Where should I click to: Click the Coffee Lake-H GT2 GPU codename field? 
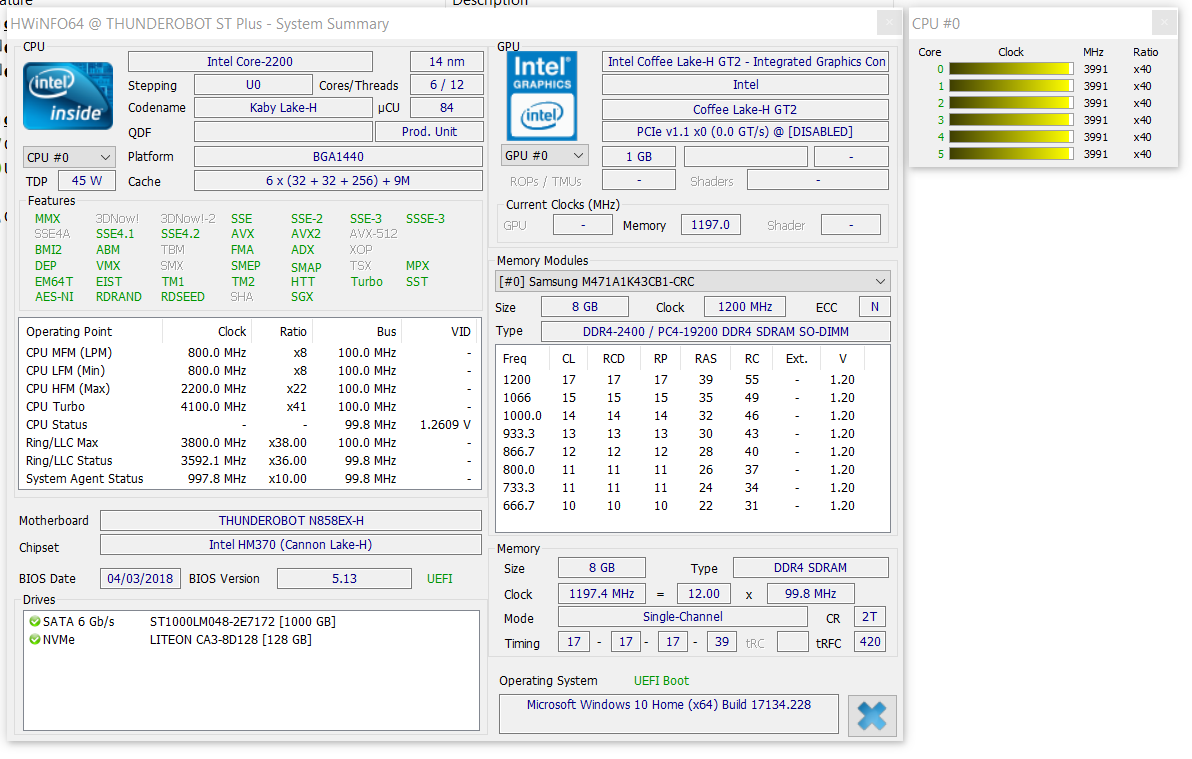745,110
